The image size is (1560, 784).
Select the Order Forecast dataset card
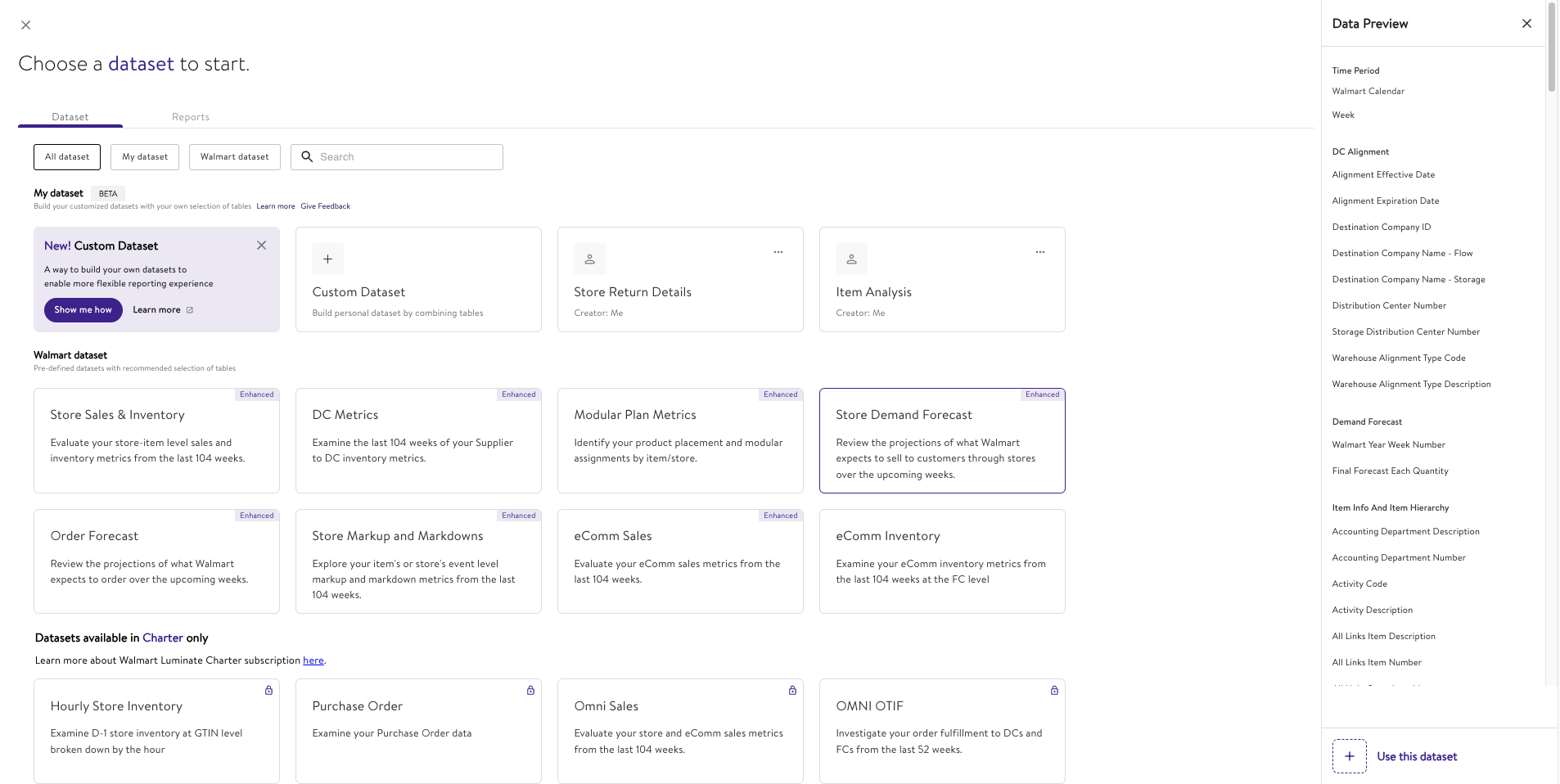click(156, 561)
